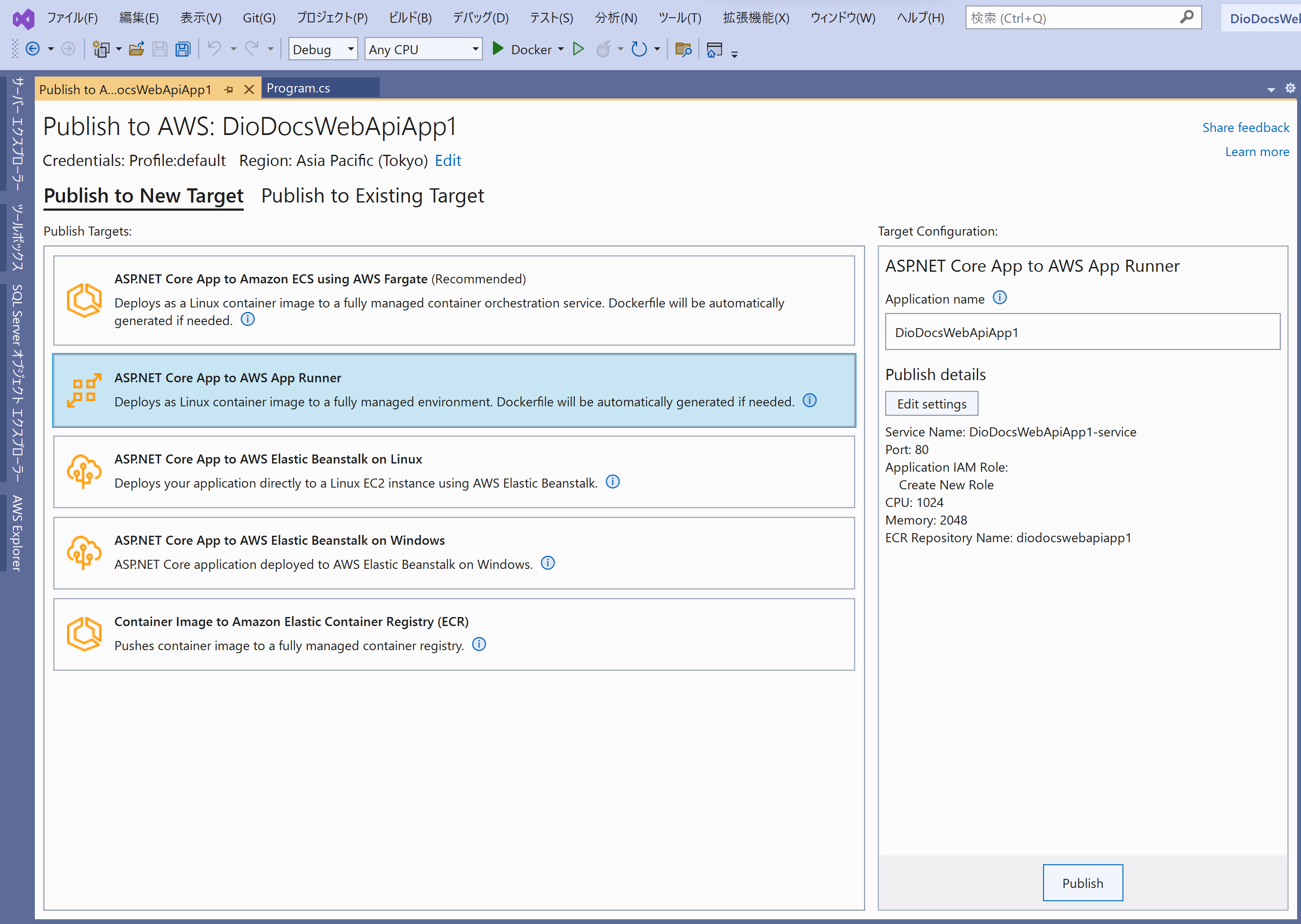Open the toolbar overflow options arrow
This screenshot has height=924, width=1301.
click(x=734, y=54)
